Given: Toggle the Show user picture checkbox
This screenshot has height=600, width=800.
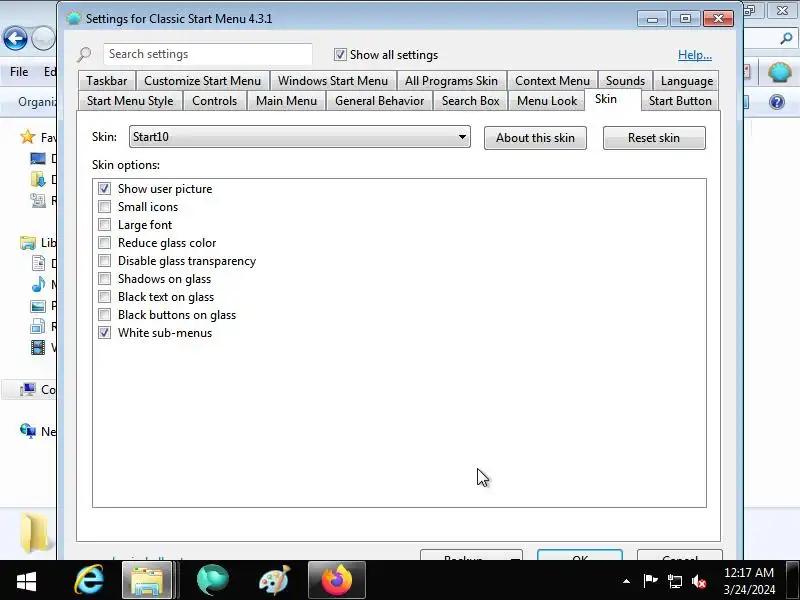Looking at the screenshot, I should 105,189.
